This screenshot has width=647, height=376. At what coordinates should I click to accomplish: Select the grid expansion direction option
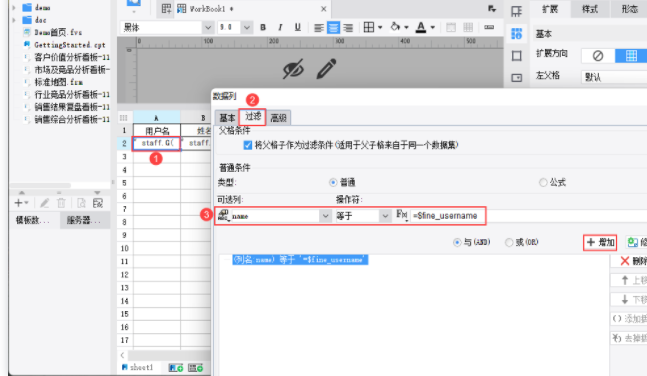click(x=631, y=56)
